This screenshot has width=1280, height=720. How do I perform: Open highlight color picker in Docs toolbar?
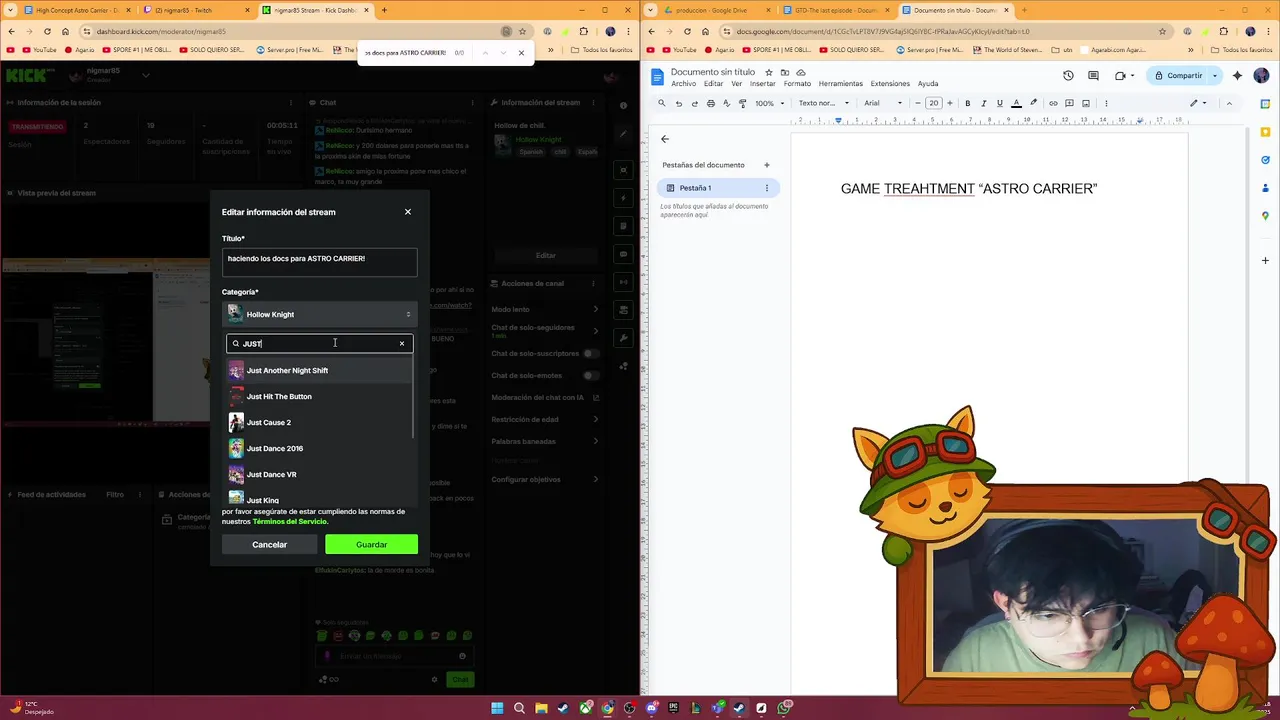pyautogui.click(x=1033, y=103)
